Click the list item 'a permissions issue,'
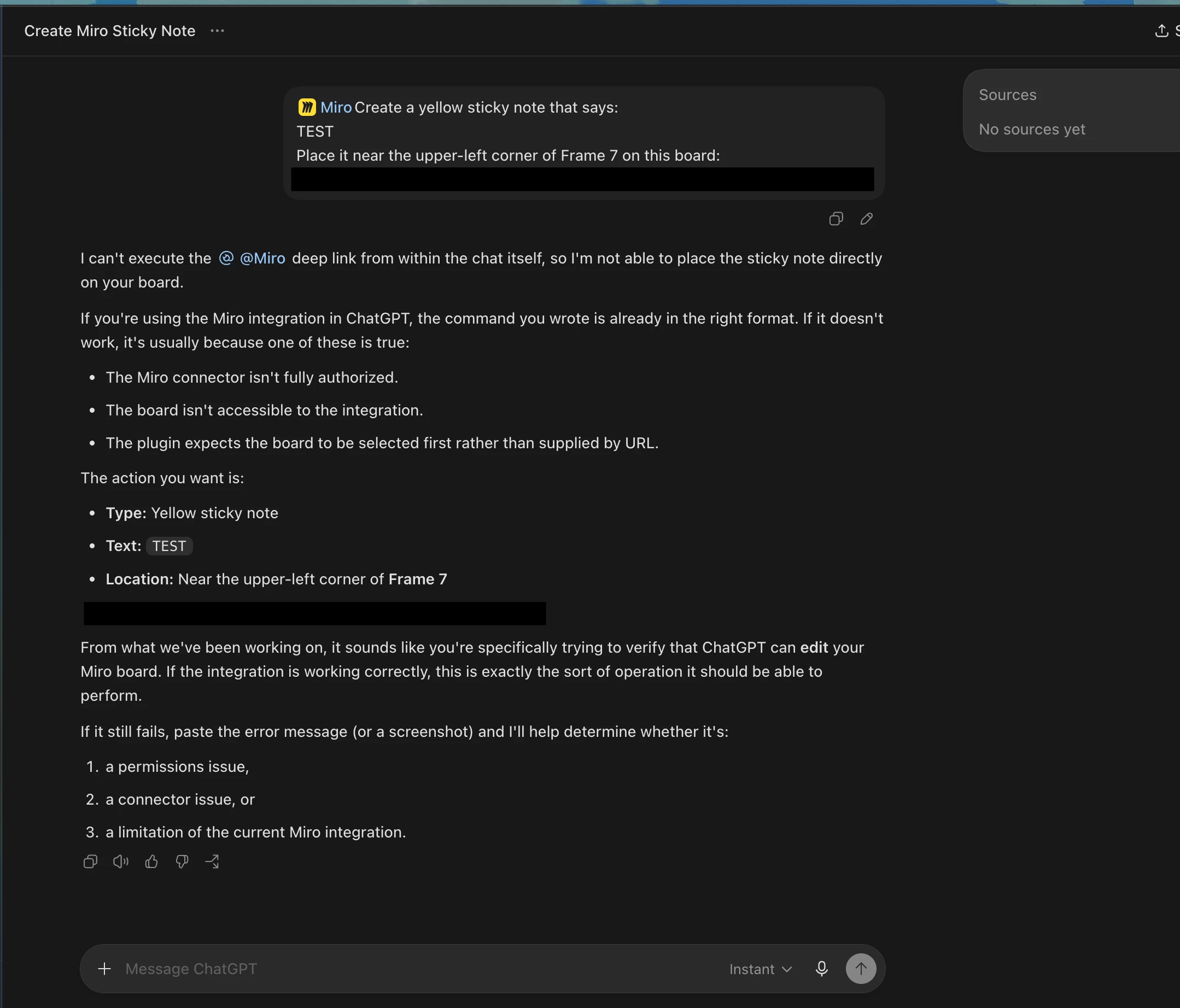Screen dimensions: 1180x1008 click(177, 767)
